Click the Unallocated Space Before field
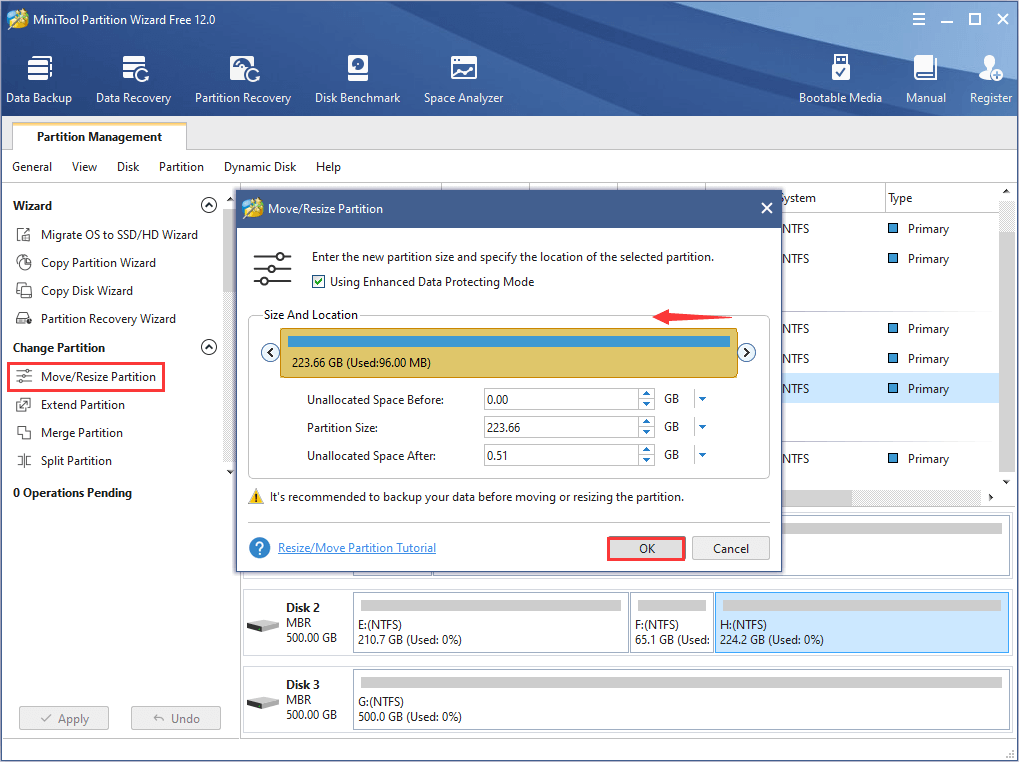Screen dimensions: 1019x762 point(561,400)
